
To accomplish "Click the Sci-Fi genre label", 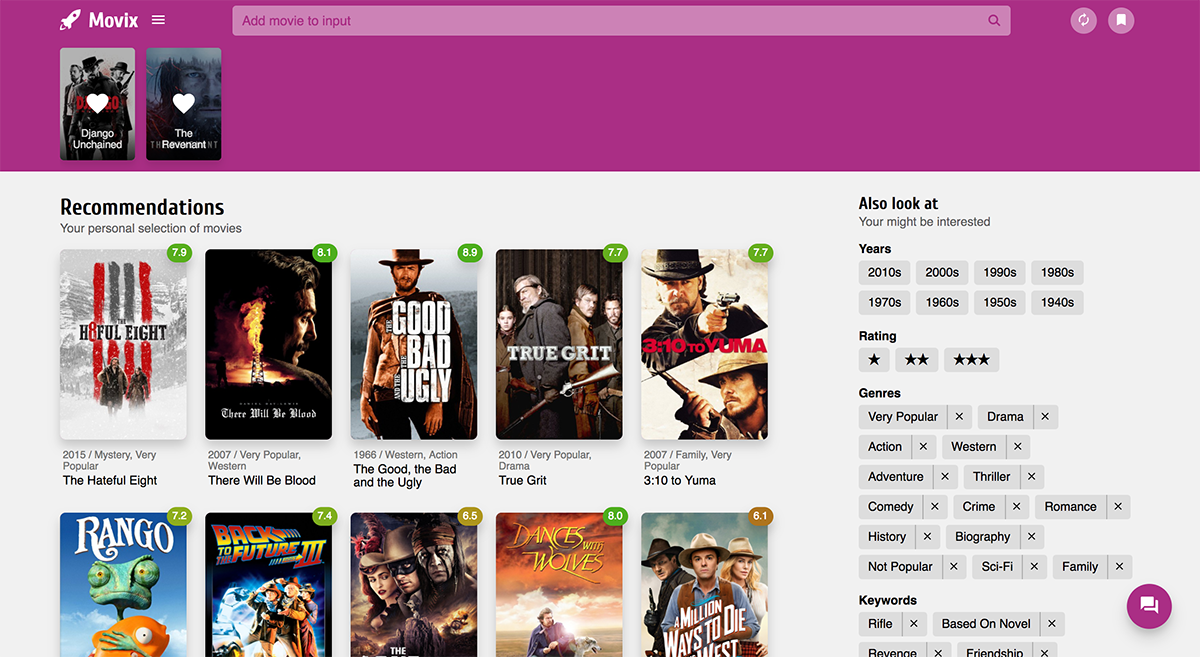I will [997, 567].
